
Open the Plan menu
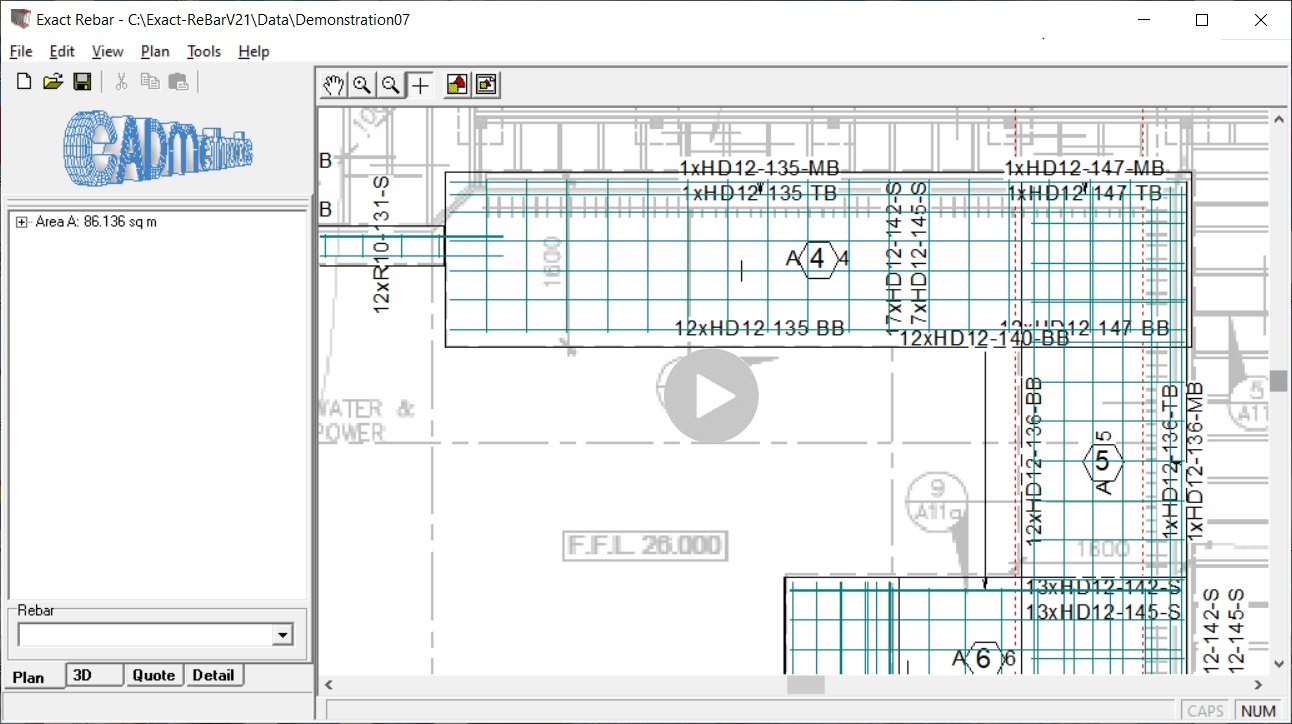155,51
